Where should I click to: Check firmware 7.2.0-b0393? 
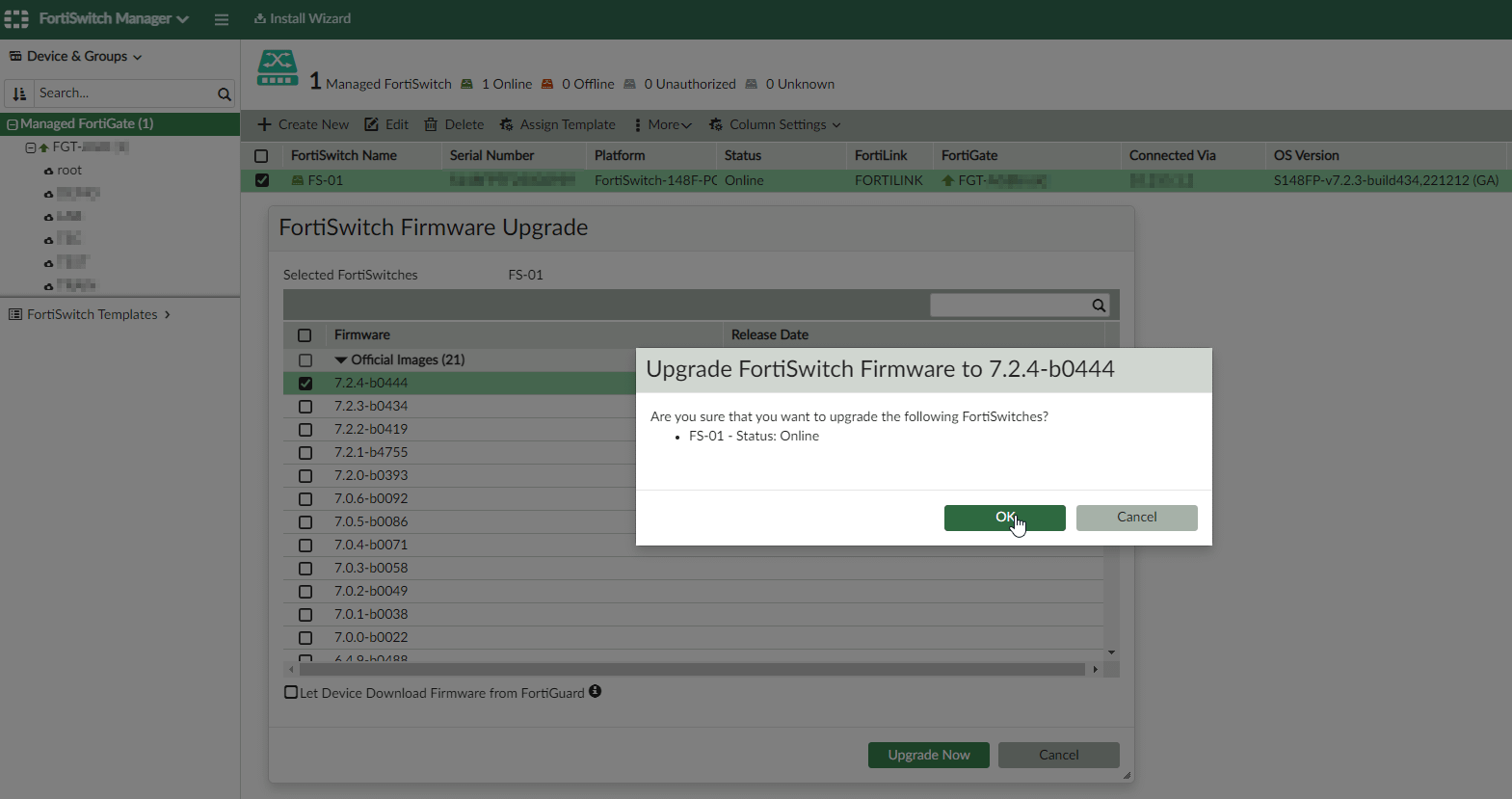click(x=305, y=476)
